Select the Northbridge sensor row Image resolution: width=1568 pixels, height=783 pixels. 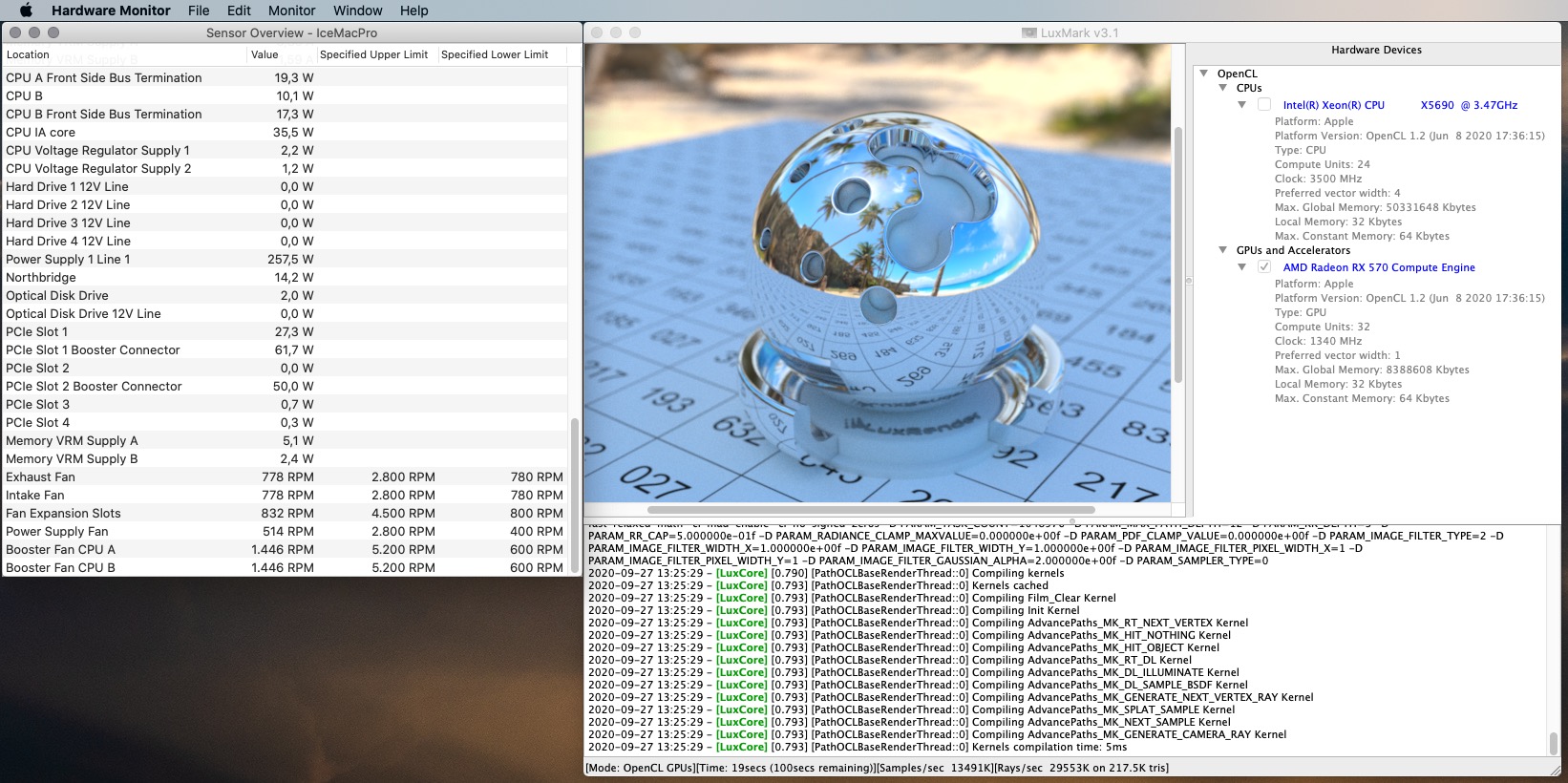286,277
